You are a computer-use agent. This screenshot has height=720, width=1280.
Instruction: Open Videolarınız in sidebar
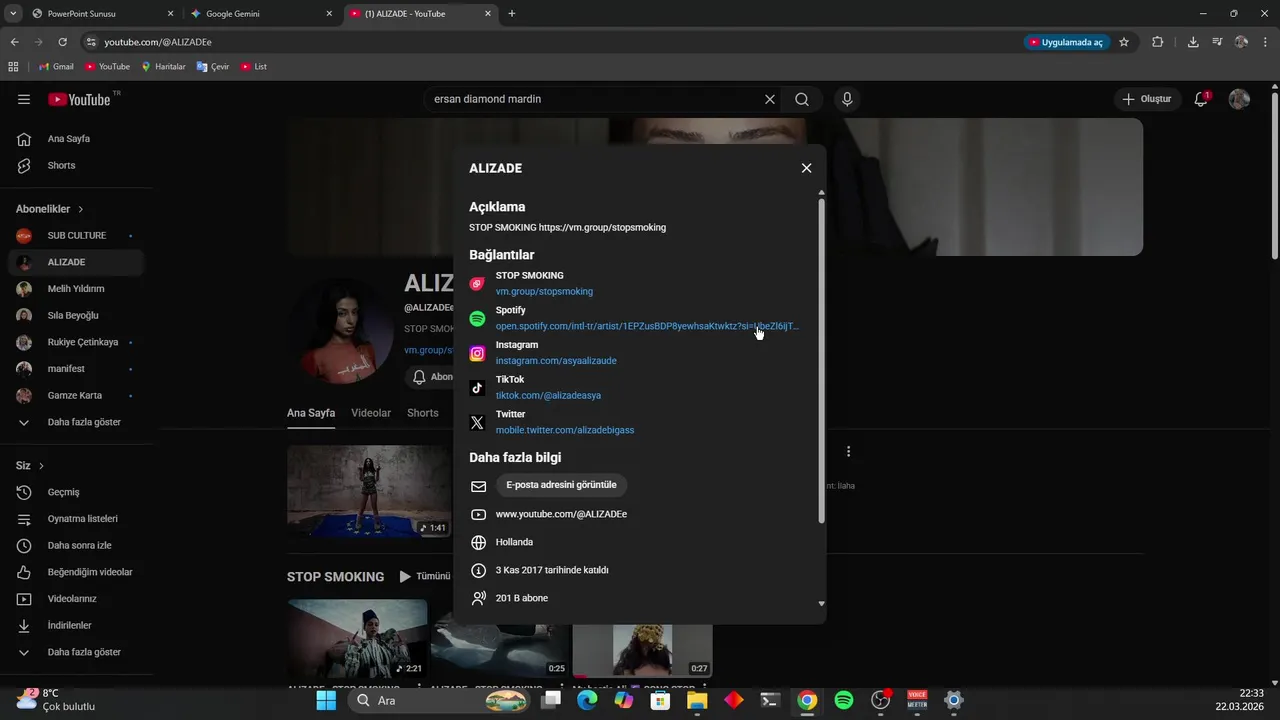76,599
